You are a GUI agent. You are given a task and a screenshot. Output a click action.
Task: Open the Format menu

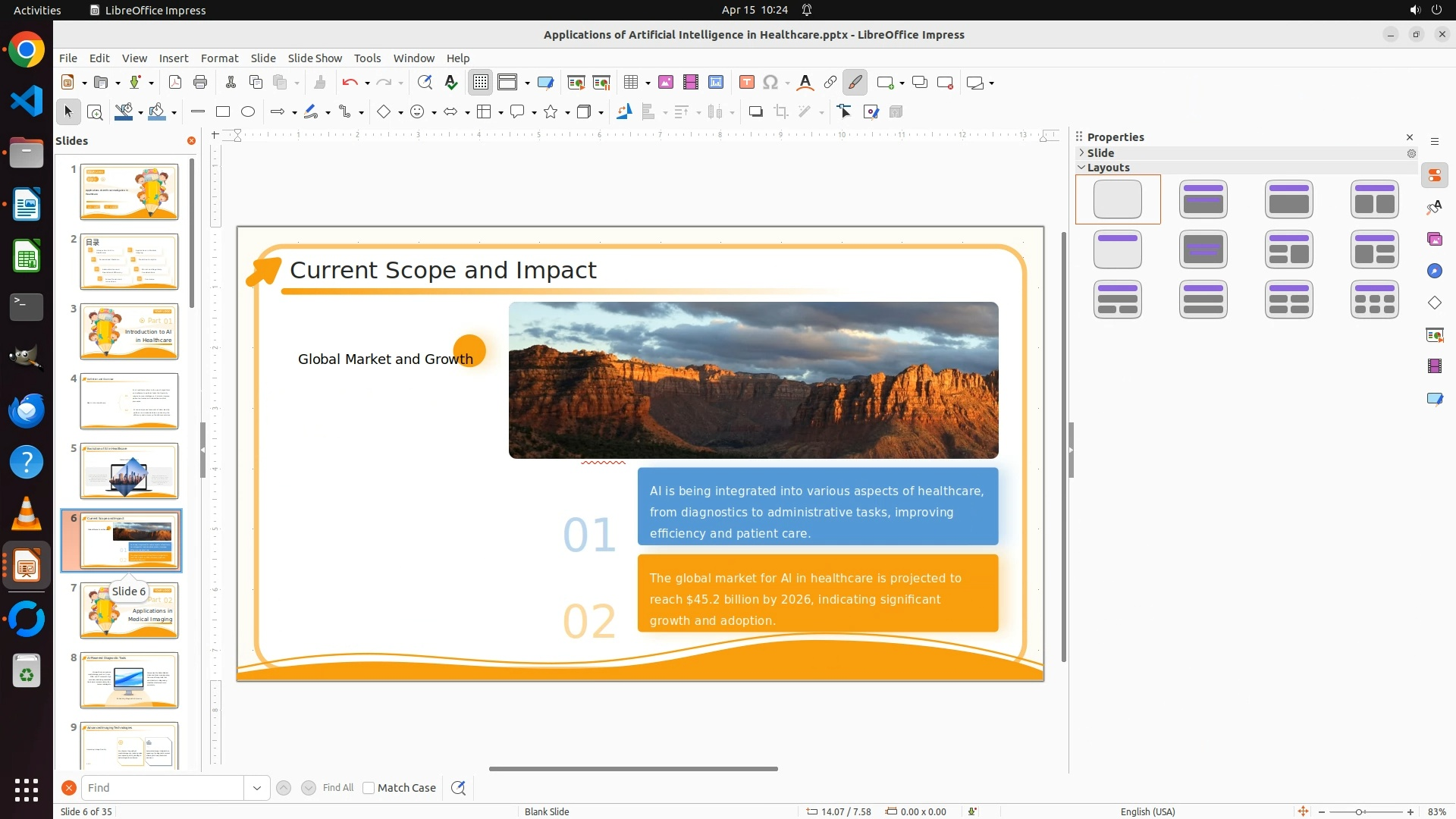point(219,58)
